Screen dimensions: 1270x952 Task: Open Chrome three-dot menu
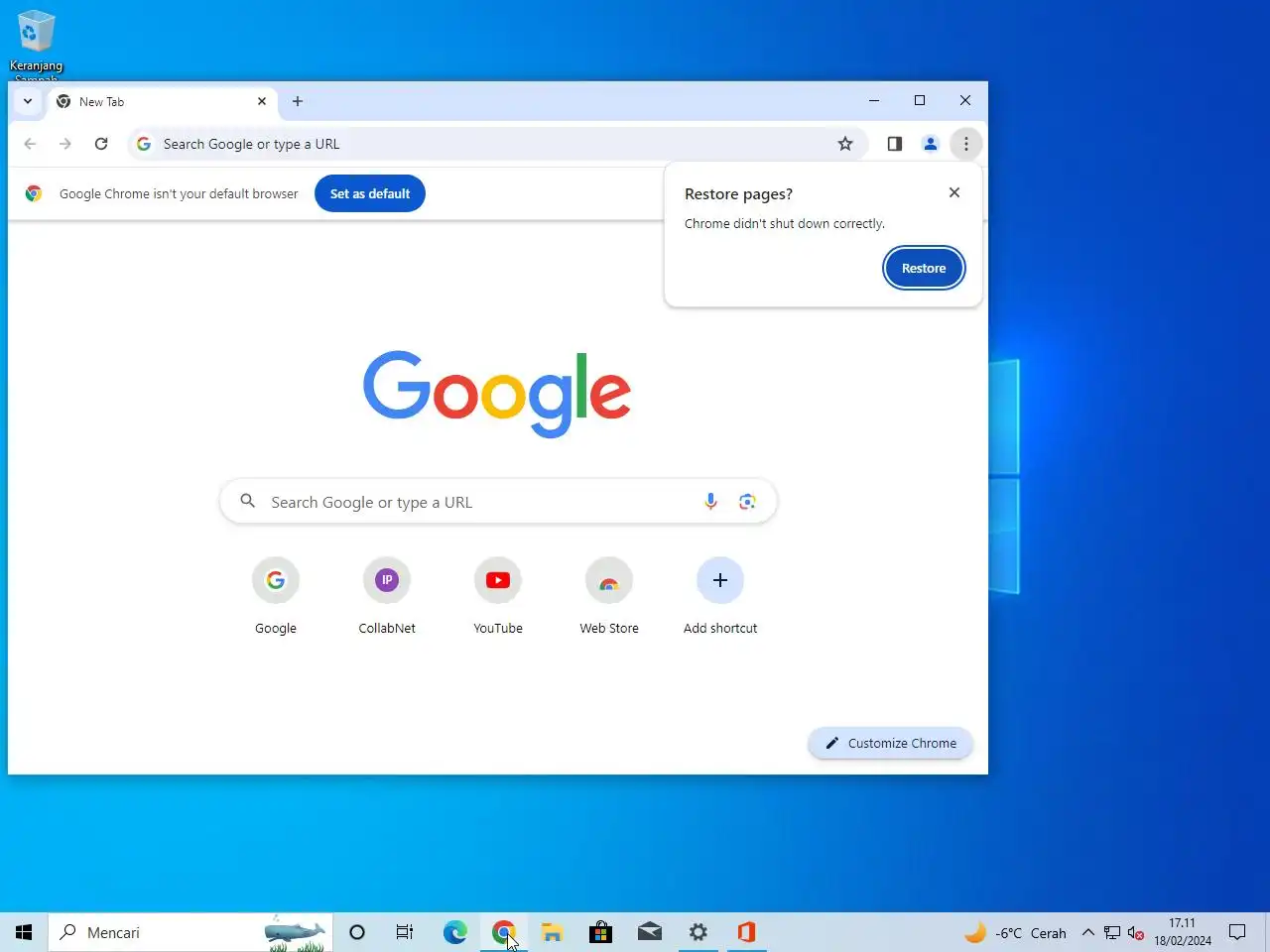(966, 144)
